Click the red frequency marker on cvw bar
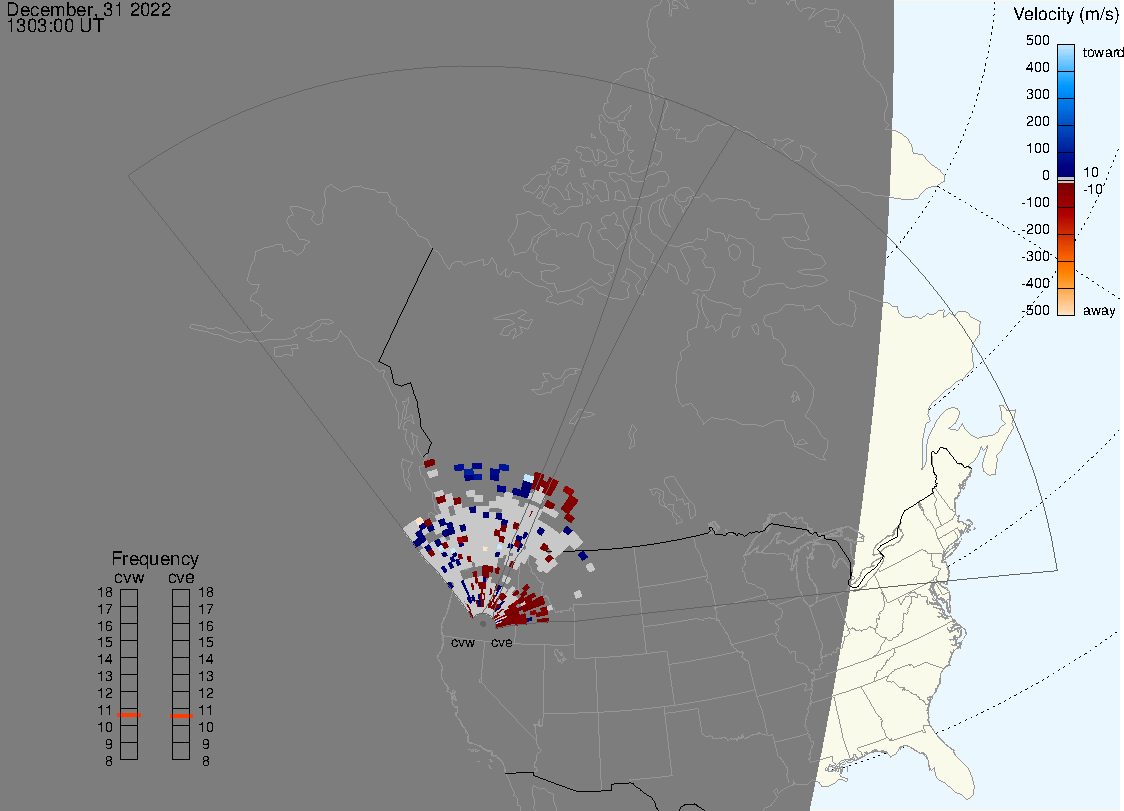The height and width of the screenshot is (811, 1124). pyautogui.click(x=129, y=715)
